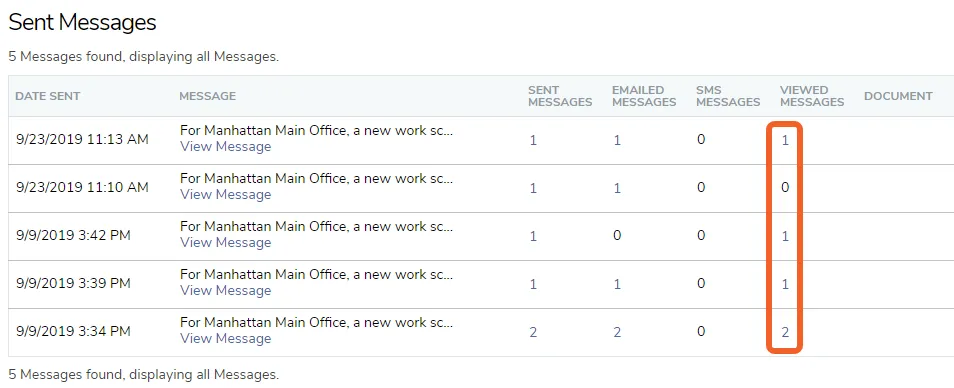Click Emailed Messages count 2 in 3:34 PM row

tap(617, 332)
